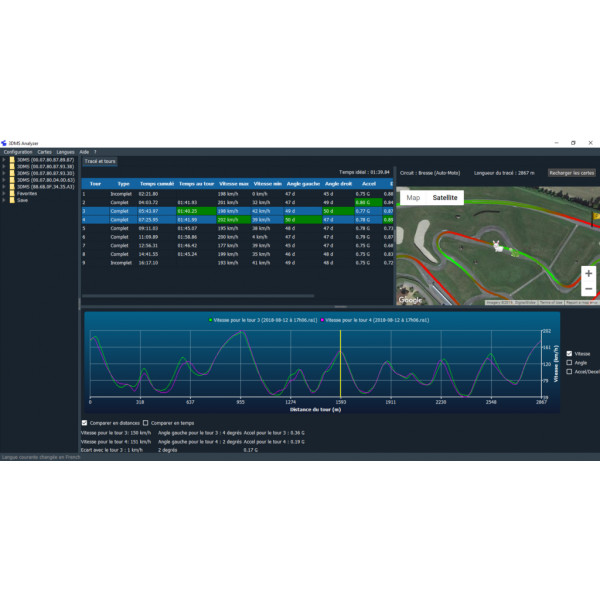Click the rabbit marker on the track
This screenshot has width=600, height=600.
point(497,246)
